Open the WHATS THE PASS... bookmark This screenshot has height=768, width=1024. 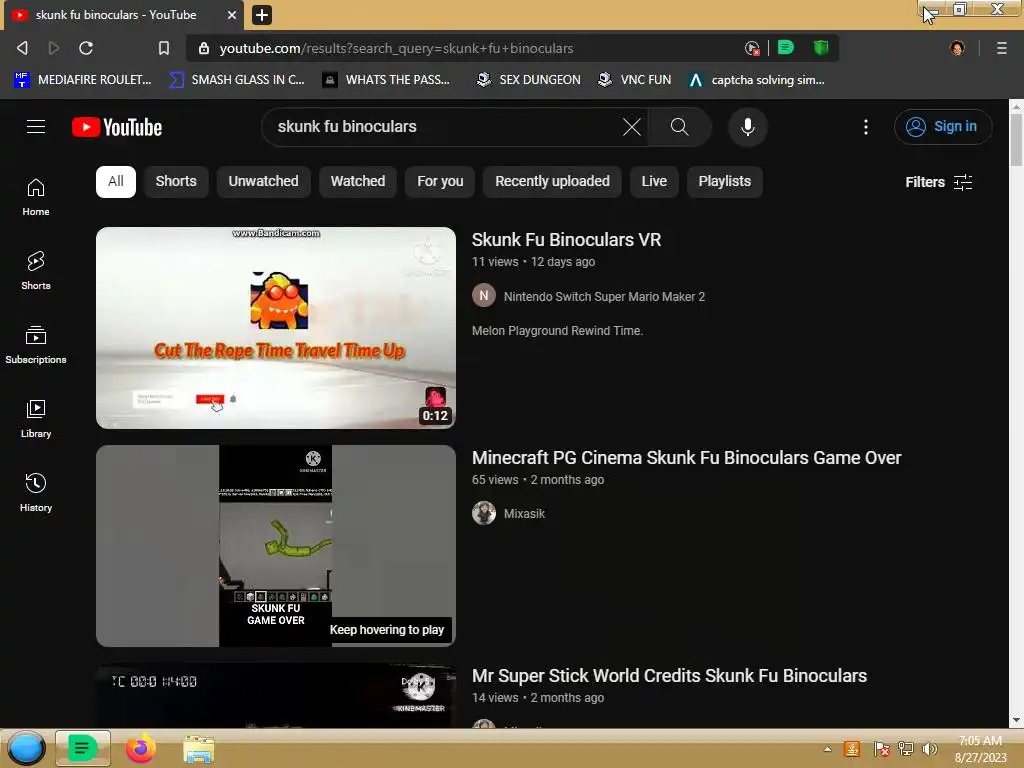[387, 80]
